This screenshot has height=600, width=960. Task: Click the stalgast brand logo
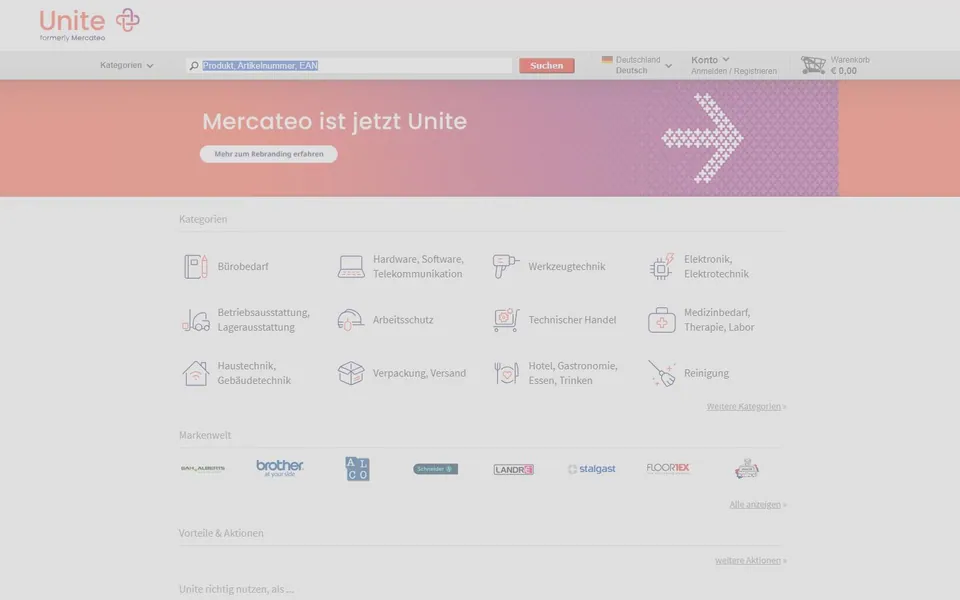pyautogui.click(x=591, y=469)
